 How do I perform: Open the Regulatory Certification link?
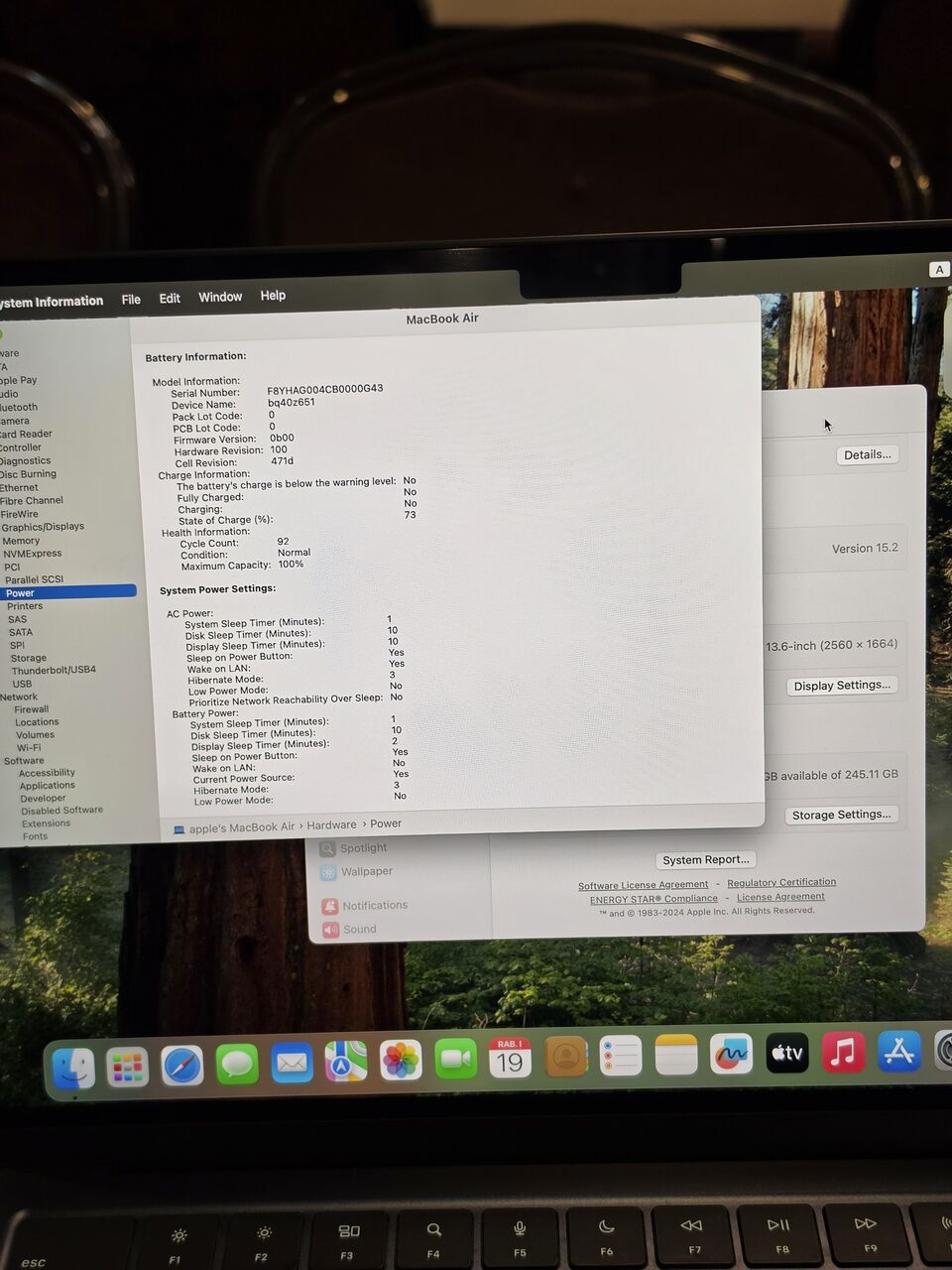pyautogui.click(x=781, y=882)
